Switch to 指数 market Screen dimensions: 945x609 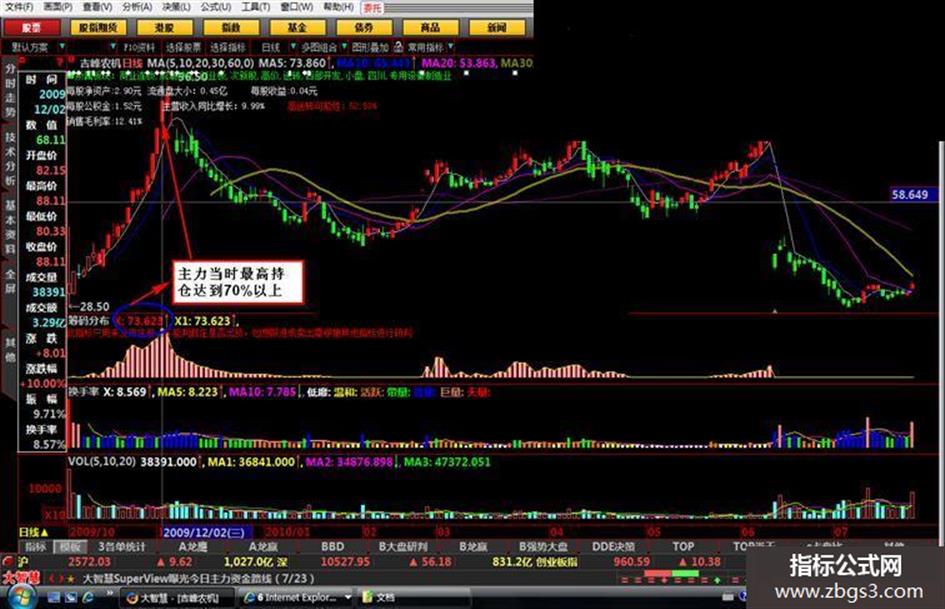(x=231, y=28)
